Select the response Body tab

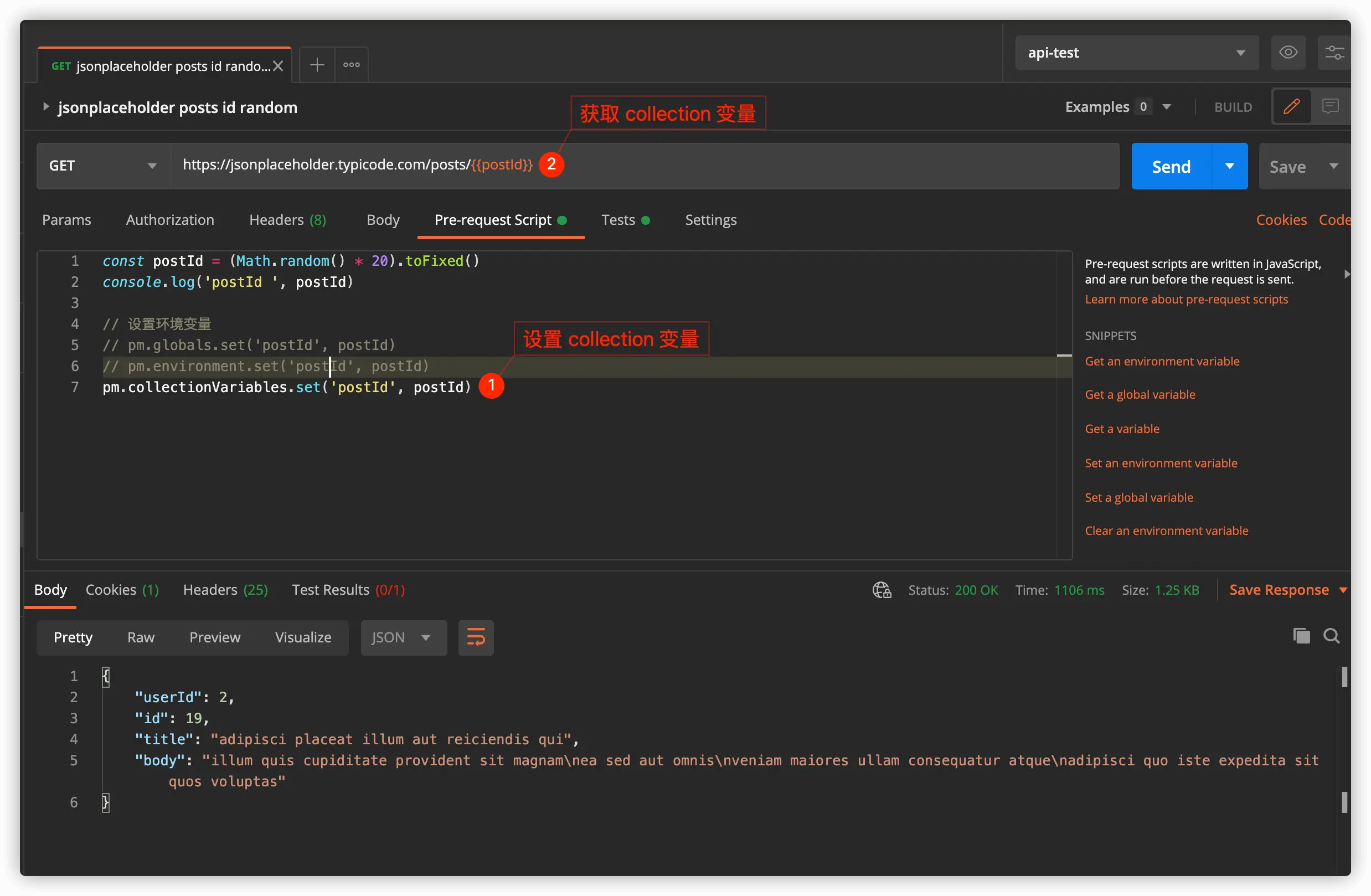(x=50, y=590)
